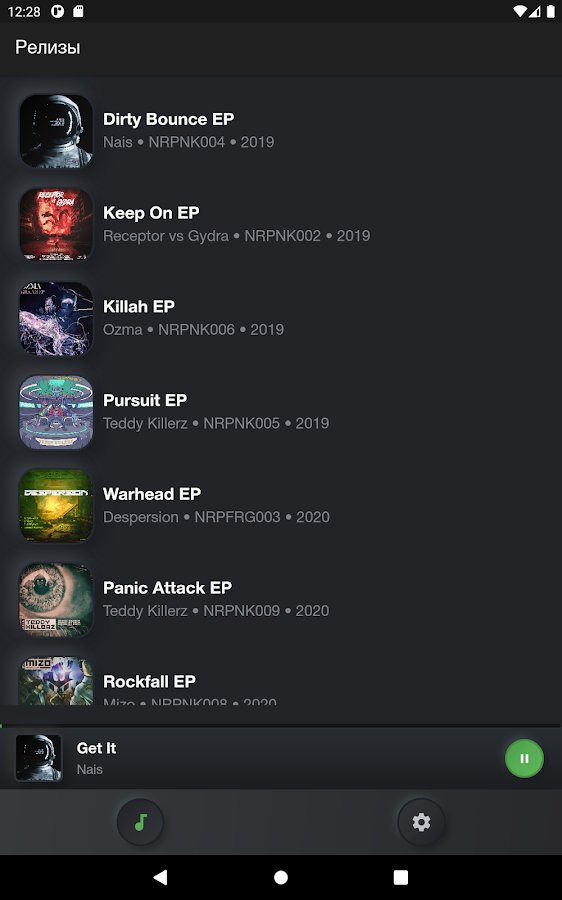Tap Pursuit EP album artwork
The width and height of the screenshot is (562, 900).
coord(56,412)
